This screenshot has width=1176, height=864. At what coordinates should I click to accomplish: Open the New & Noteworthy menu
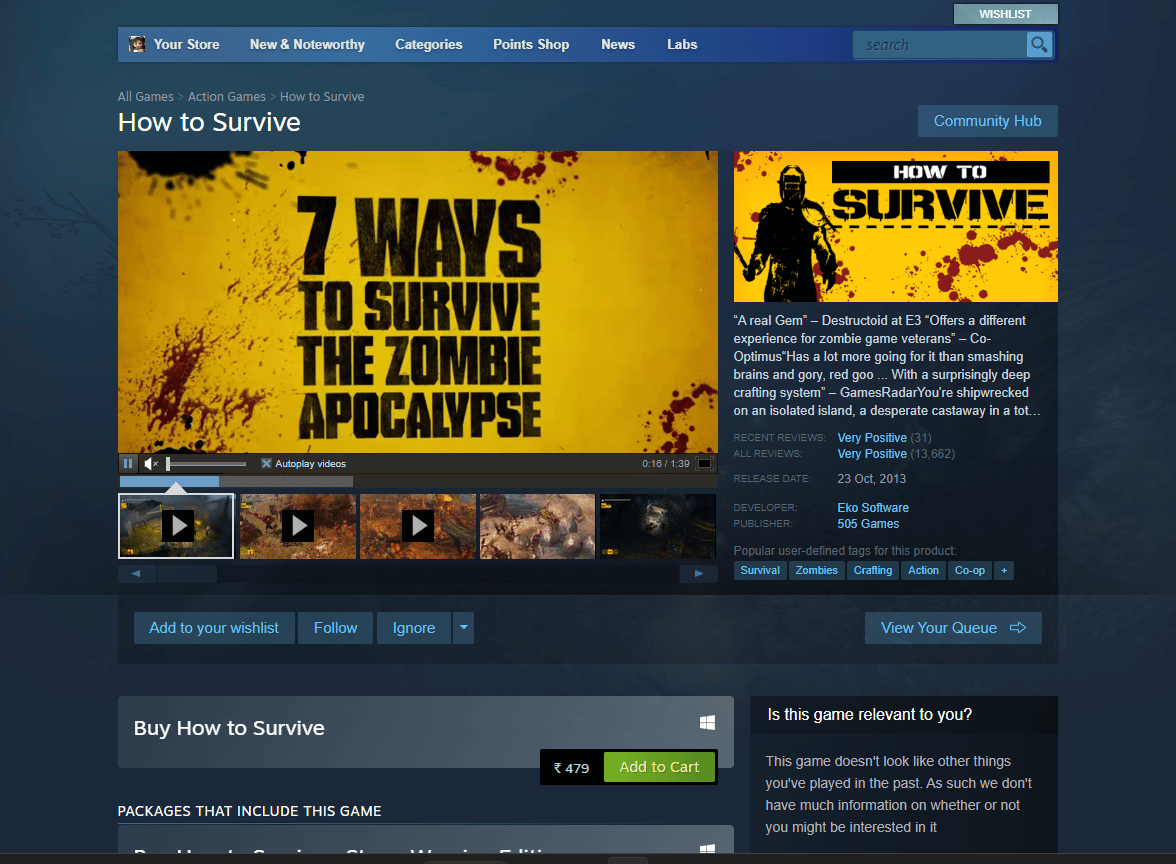[308, 44]
